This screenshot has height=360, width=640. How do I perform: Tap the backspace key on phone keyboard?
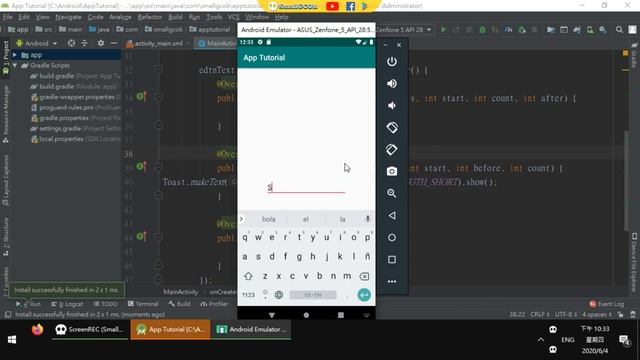coord(364,276)
